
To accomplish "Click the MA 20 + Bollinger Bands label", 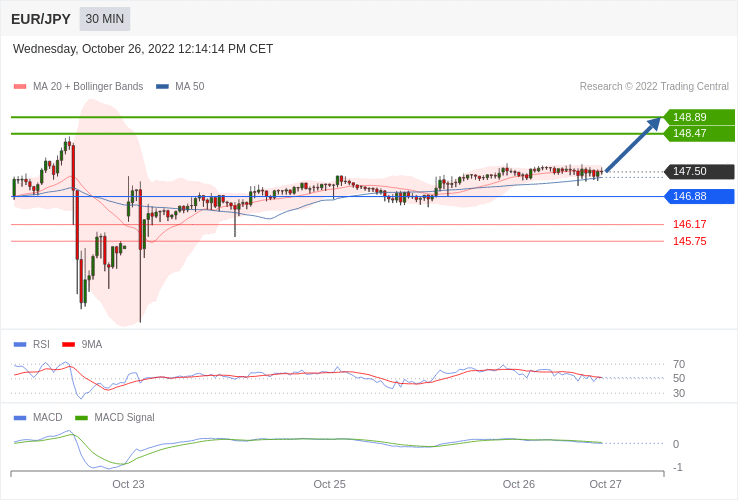I will 88,87.
